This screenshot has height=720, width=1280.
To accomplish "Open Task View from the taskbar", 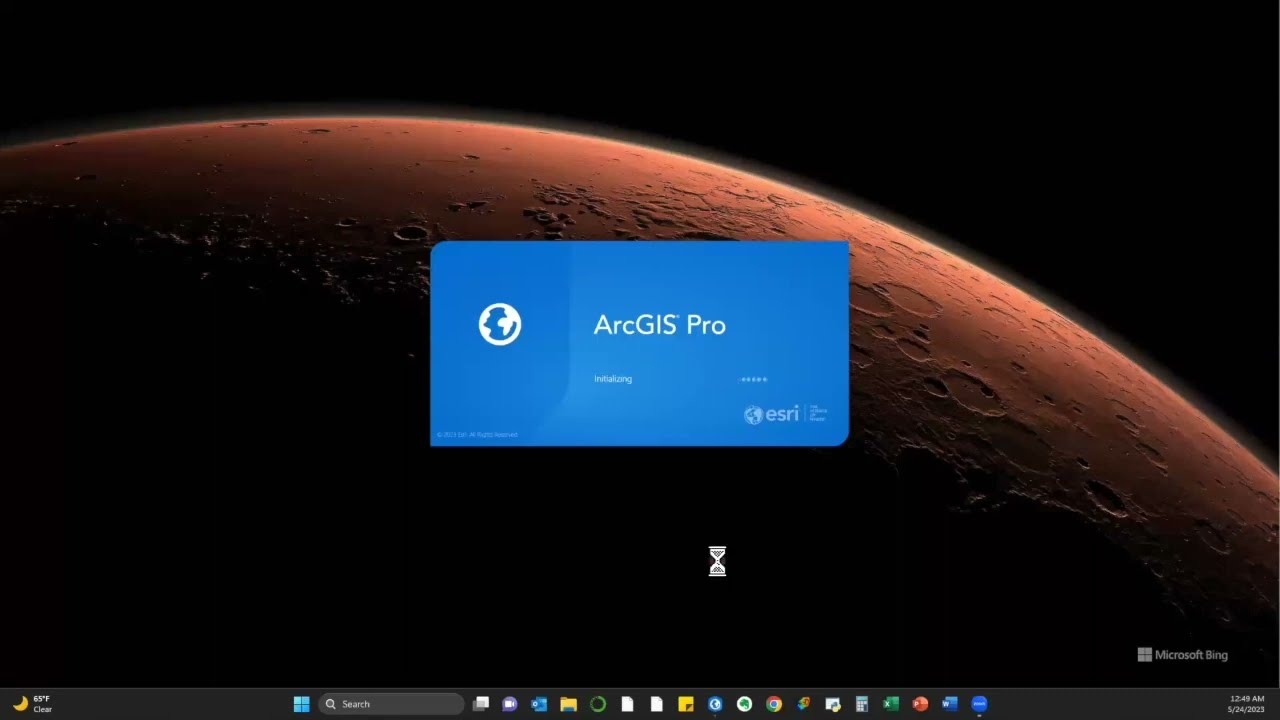I will coord(481,704).
